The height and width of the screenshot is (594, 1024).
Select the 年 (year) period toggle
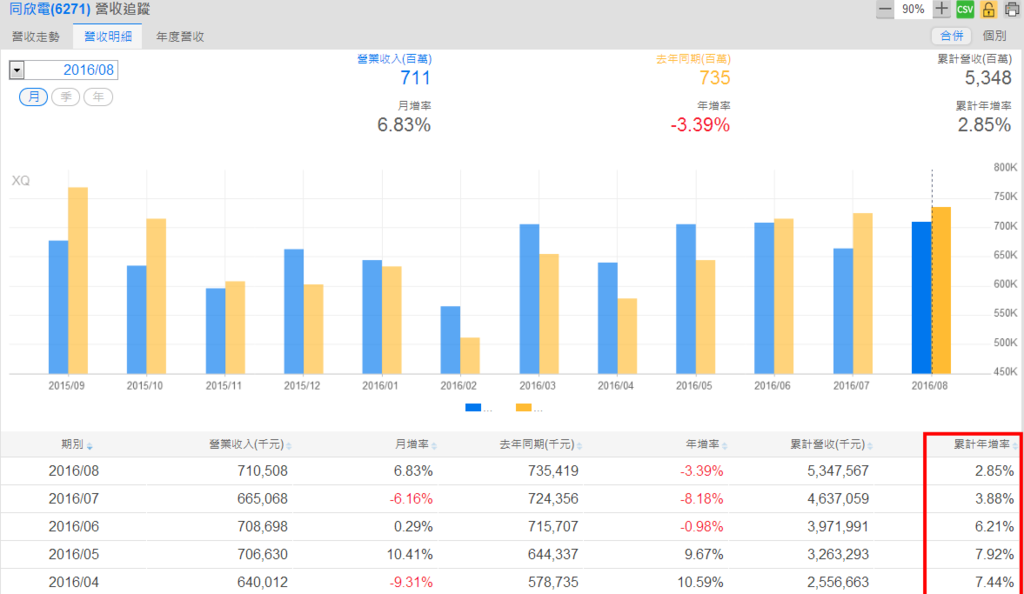coord(98,97)
